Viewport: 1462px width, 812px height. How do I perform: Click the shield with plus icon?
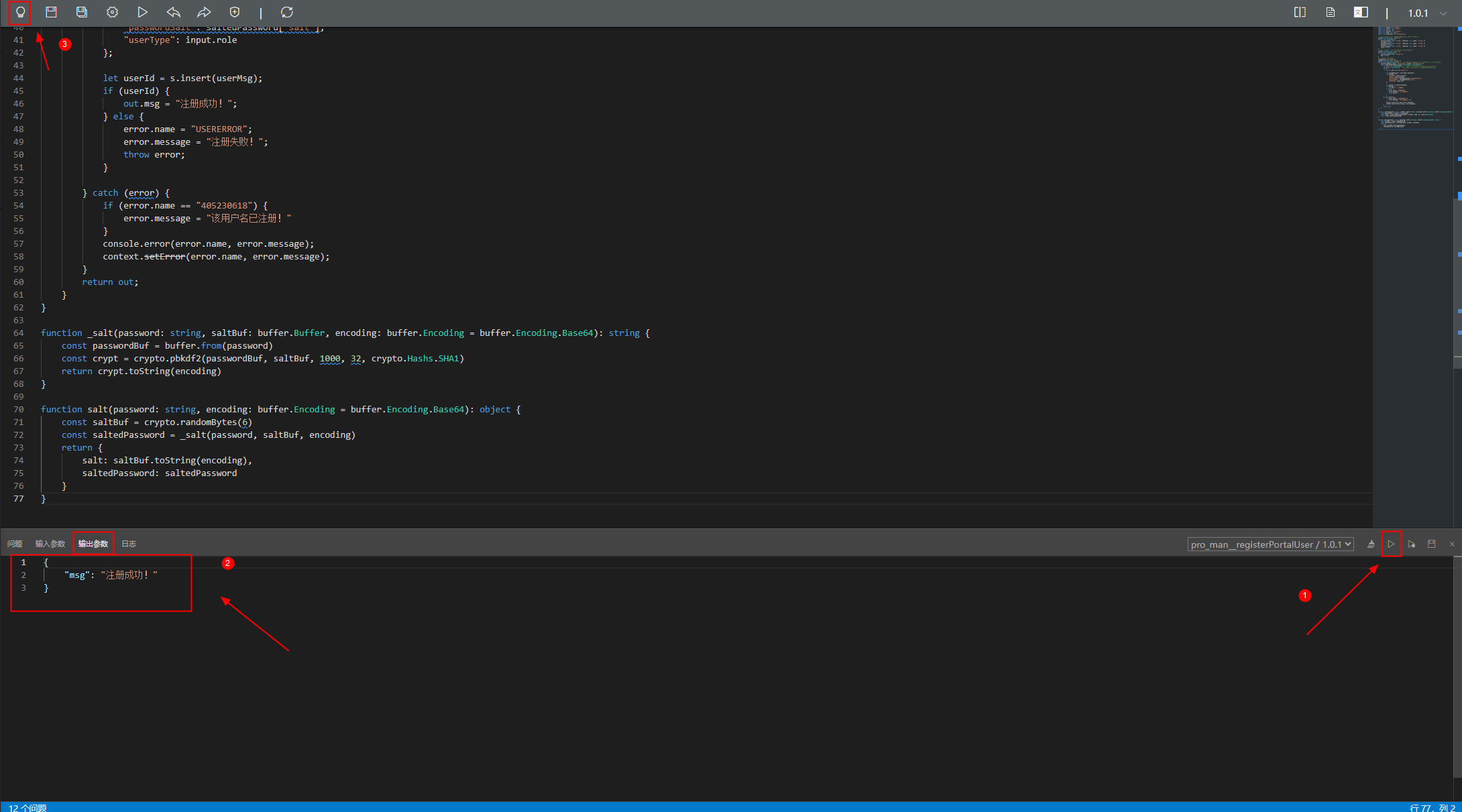click(234, 12)
